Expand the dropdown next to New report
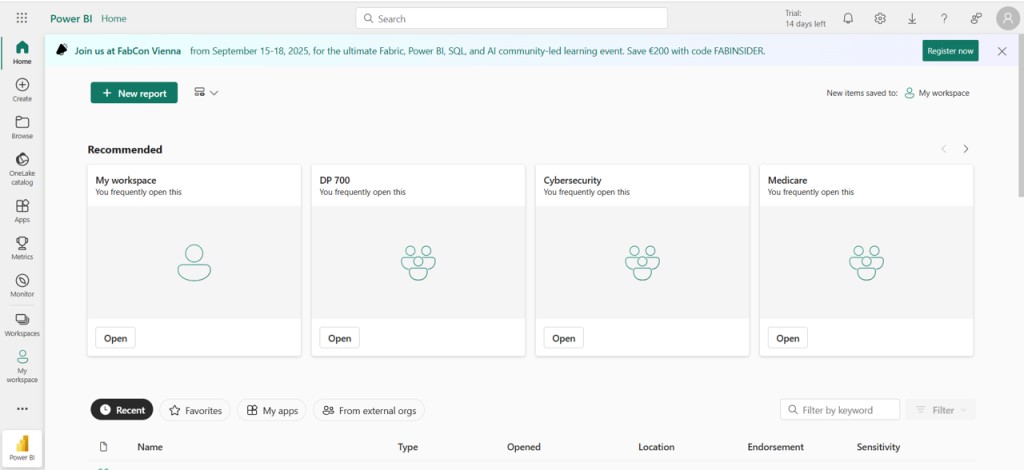This screenshot has height=470, width=1024. (x=206, y=93)
